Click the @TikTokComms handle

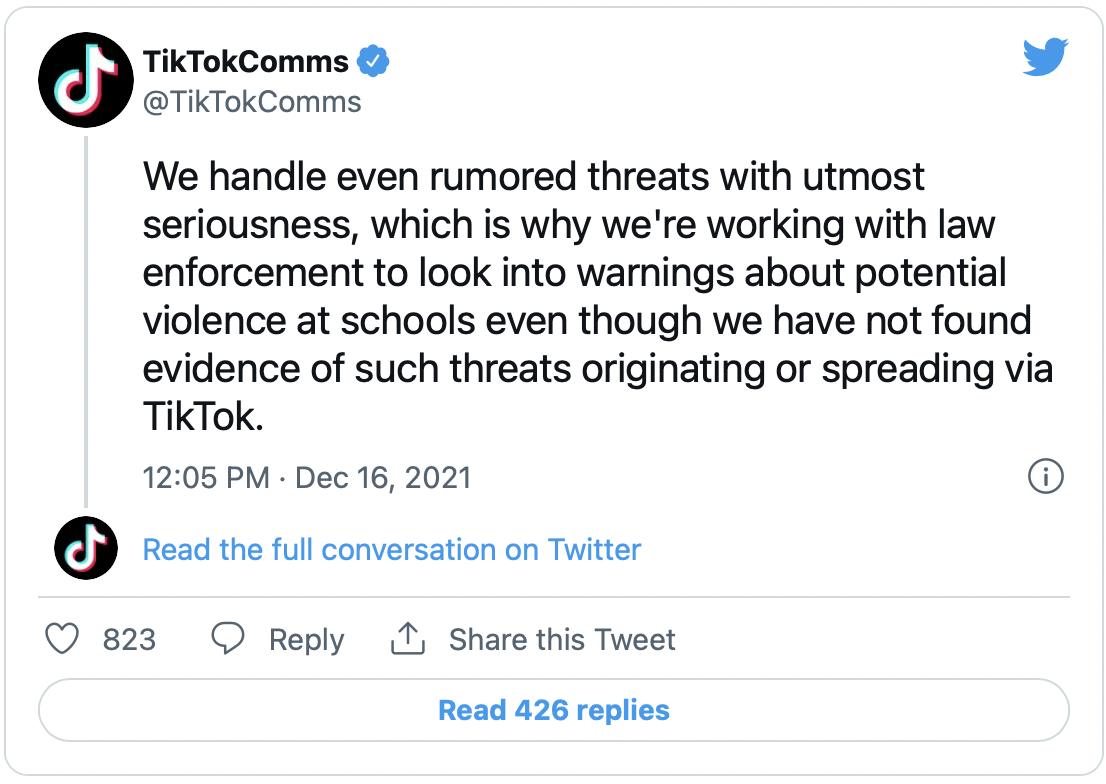(x=252, y=101)
